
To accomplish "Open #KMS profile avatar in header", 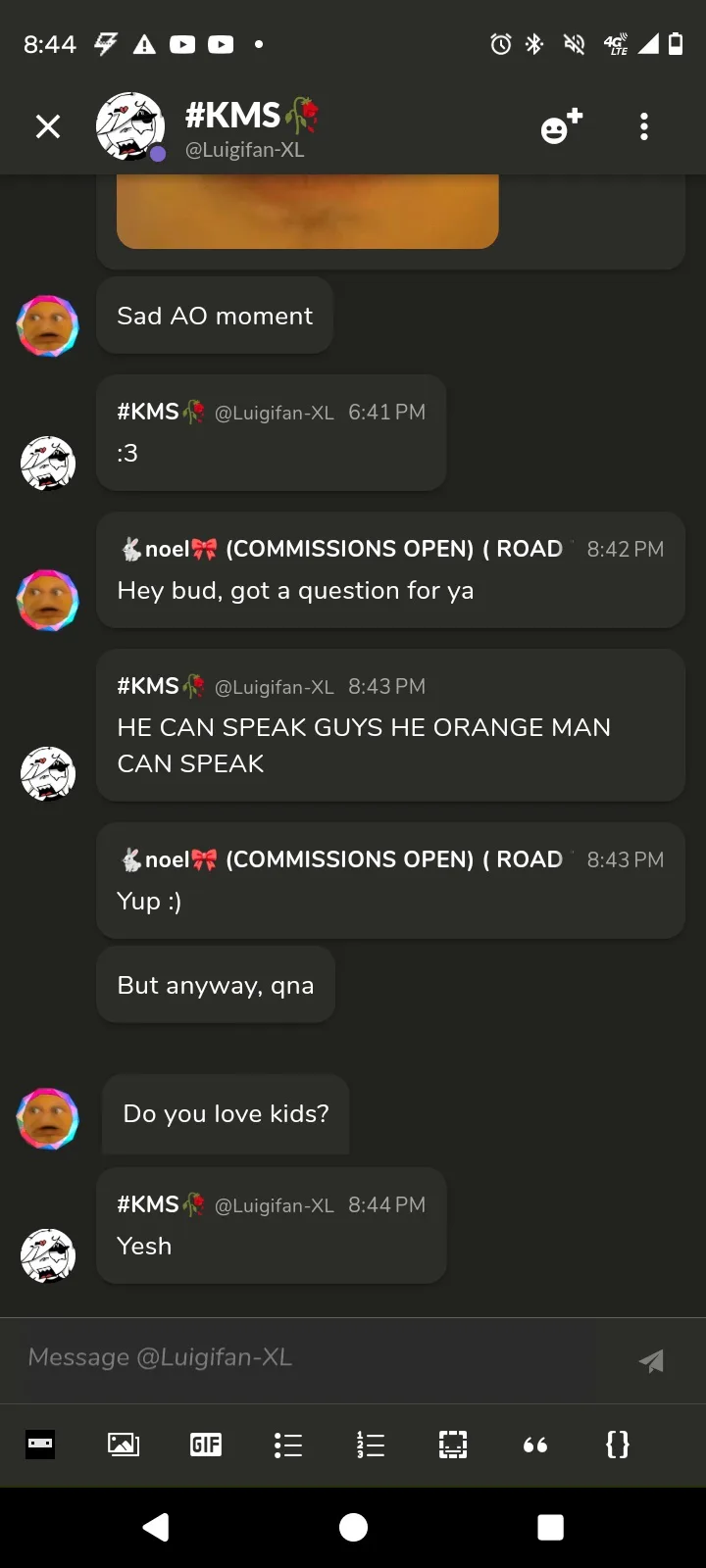I will click(130, 126).
